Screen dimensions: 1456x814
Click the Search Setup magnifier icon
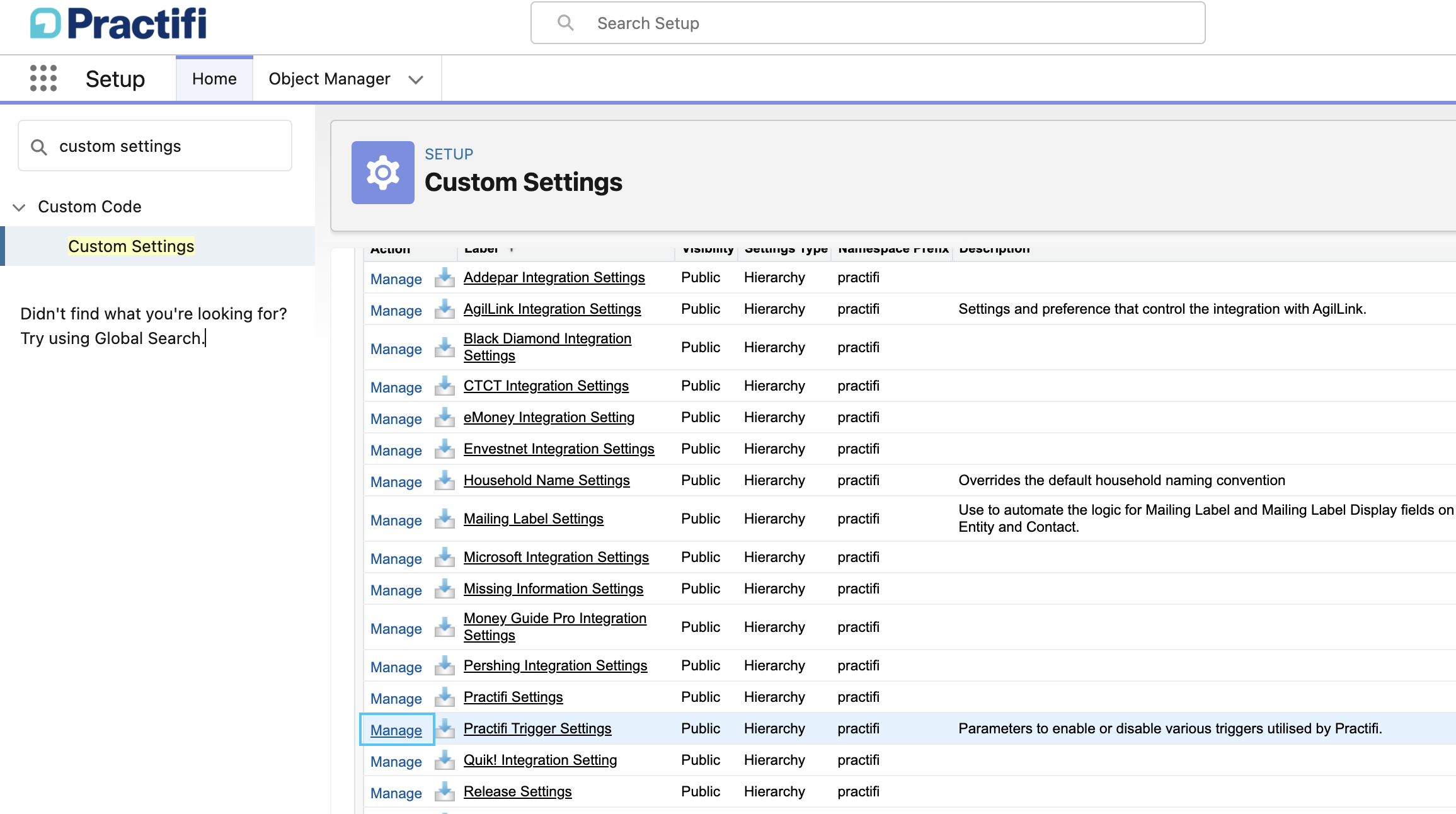point(566,23)
